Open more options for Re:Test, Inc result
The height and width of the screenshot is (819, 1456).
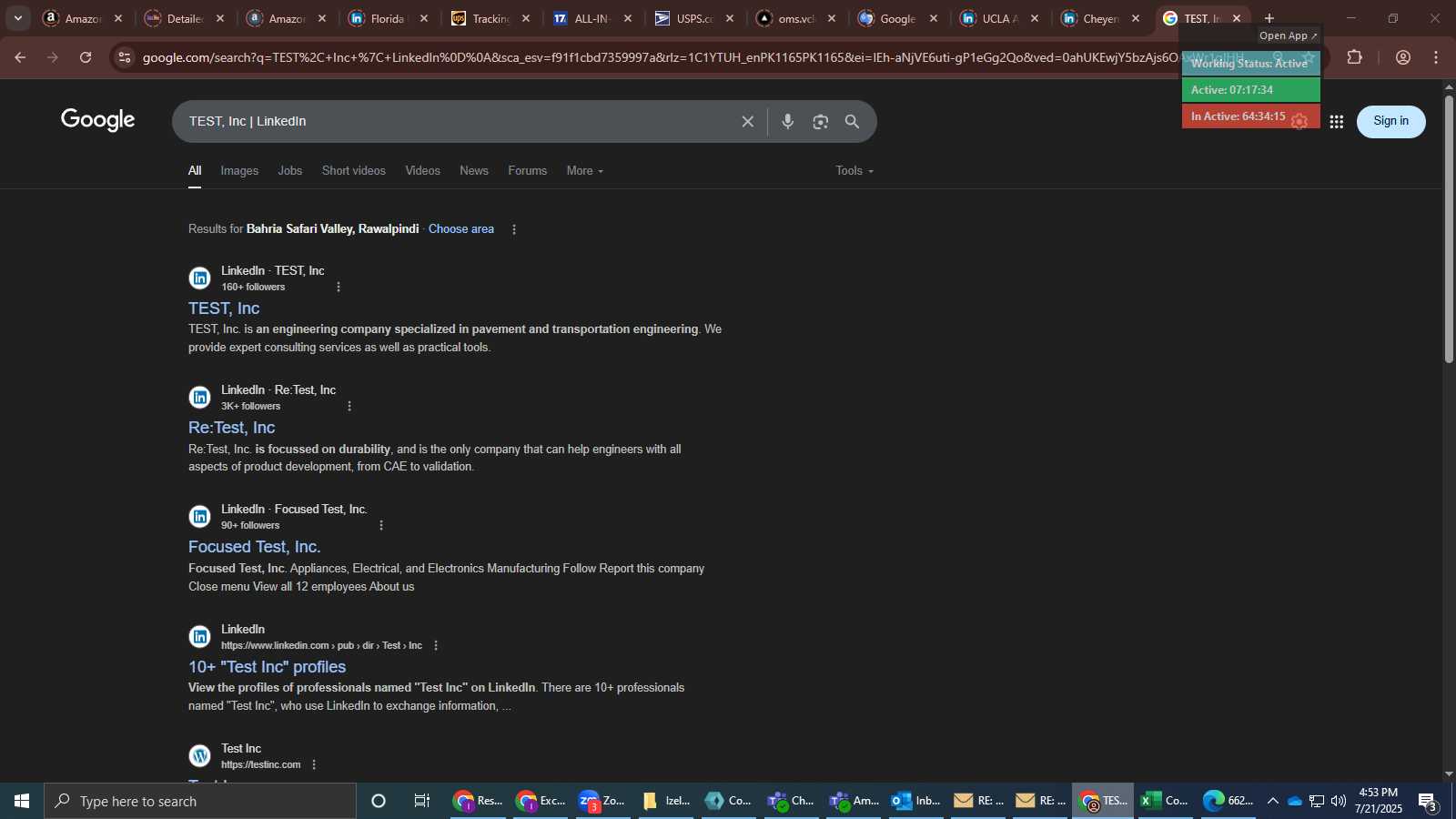click(x=349, y=406)
